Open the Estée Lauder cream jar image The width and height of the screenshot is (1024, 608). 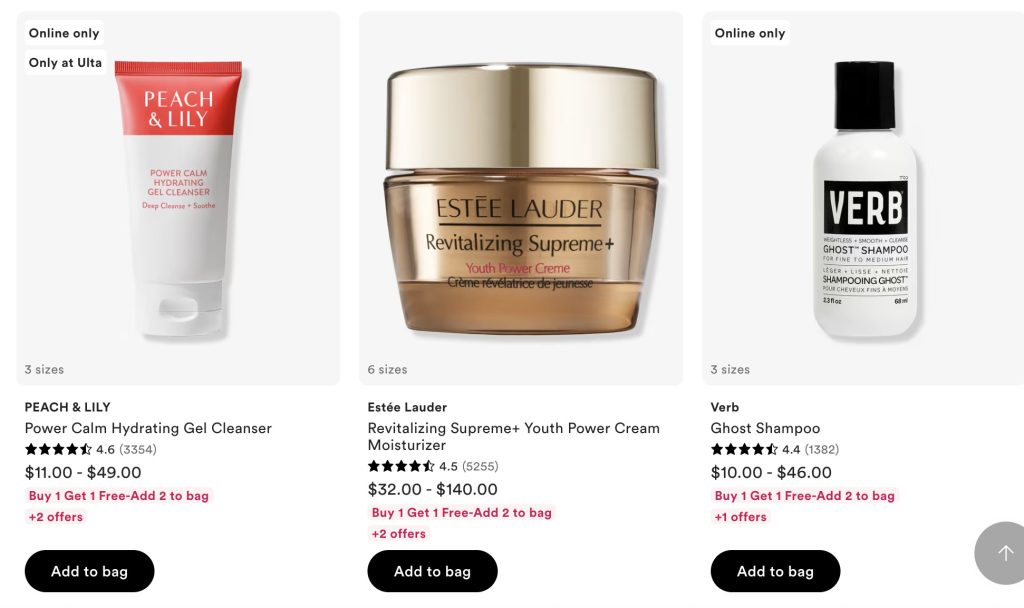[x=521, y=199]
